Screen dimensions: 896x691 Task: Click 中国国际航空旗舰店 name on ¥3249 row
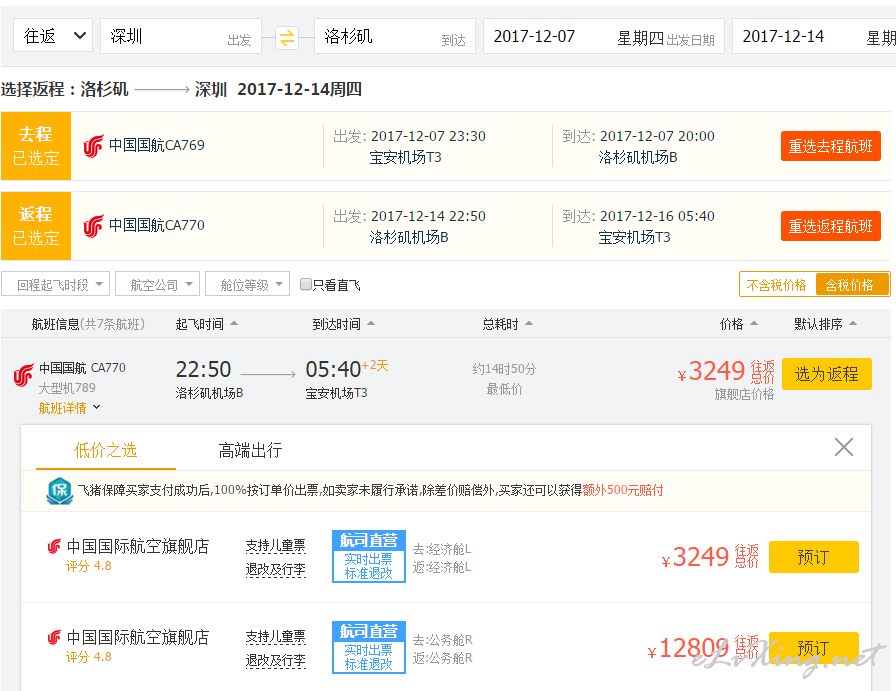138,546
